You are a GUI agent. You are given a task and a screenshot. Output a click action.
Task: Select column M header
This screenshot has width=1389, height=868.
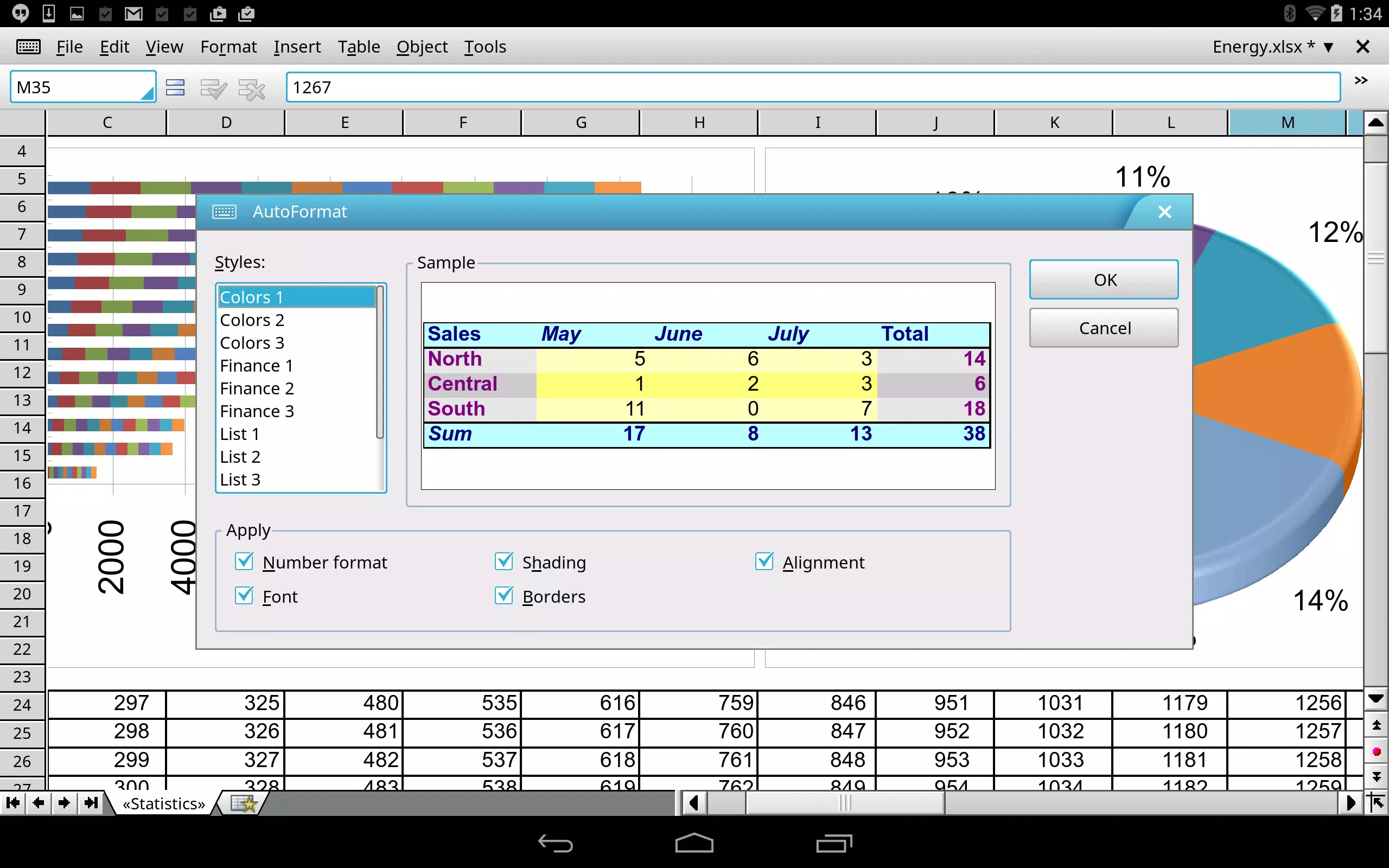1287,122
